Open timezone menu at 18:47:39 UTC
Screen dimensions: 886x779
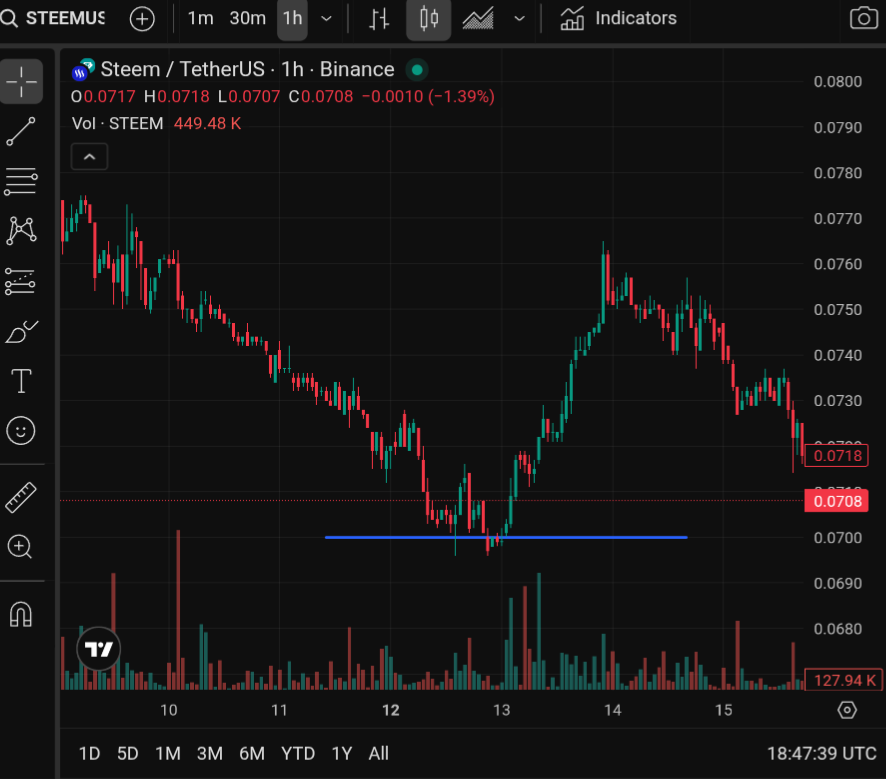click(x=822, y=754)
